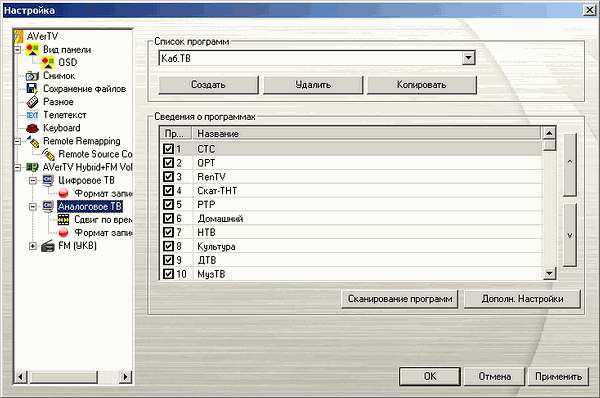Uncheck channel 3 RenTV checkbox
The image size is (600, 398).
(x=168, y=176)
